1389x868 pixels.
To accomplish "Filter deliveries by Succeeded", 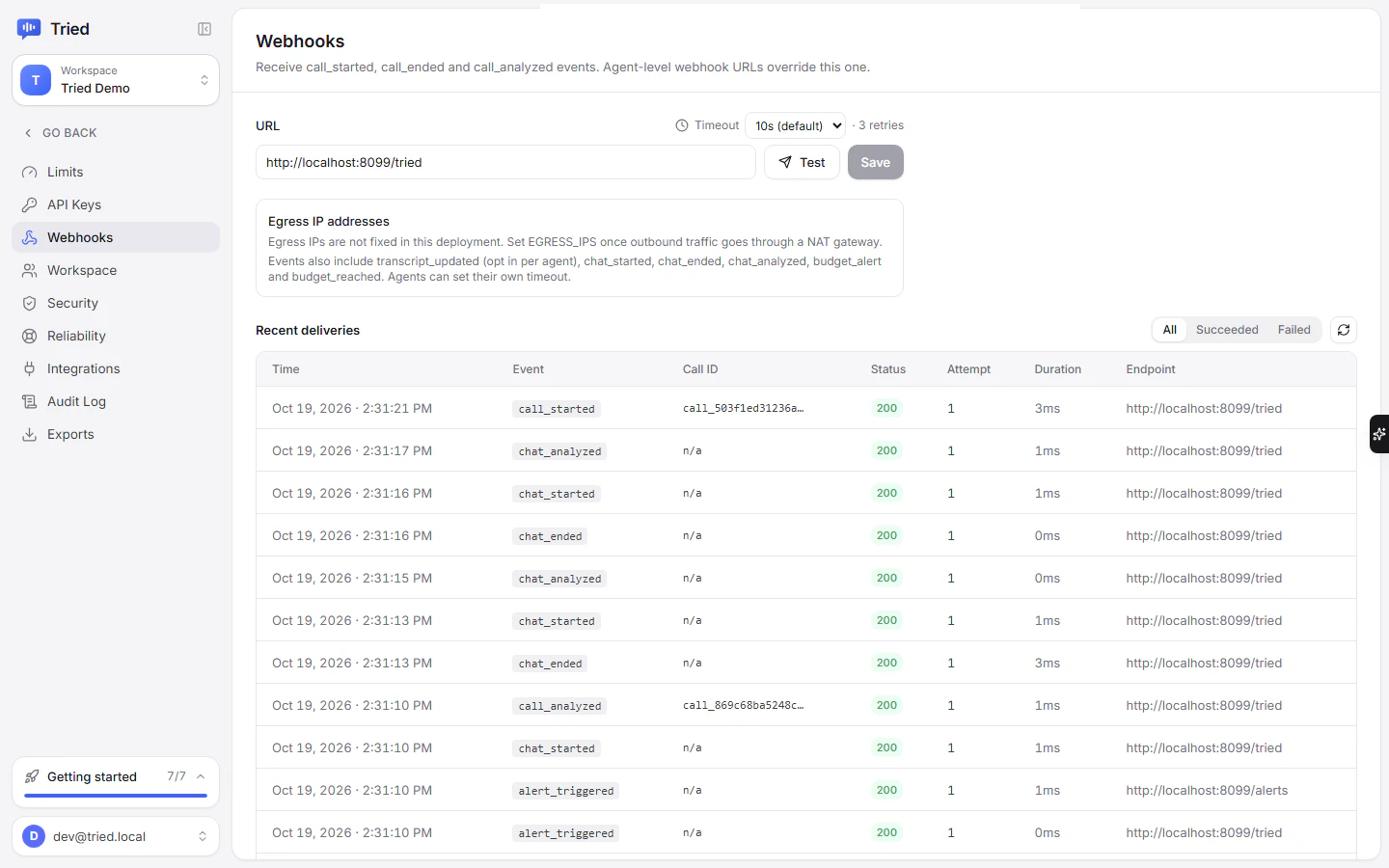I will 1227,330.
